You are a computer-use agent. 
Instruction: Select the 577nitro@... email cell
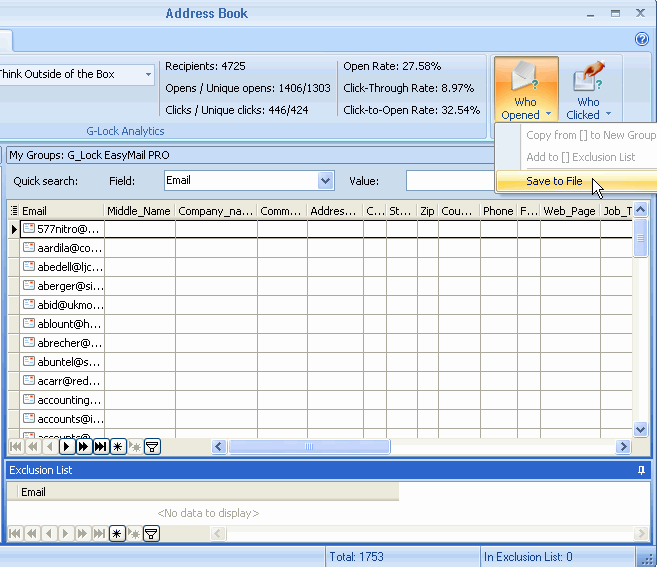[x=62, y=229]
